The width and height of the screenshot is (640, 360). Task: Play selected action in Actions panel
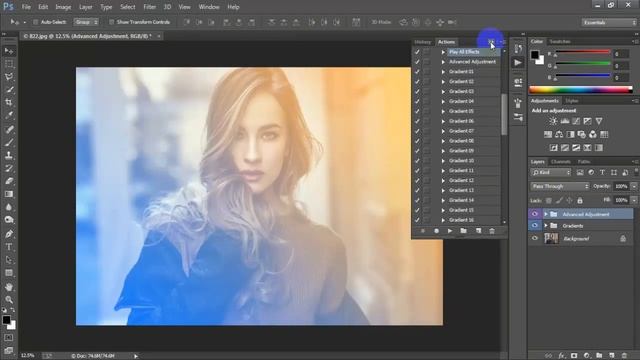click(x=450, y=231)
